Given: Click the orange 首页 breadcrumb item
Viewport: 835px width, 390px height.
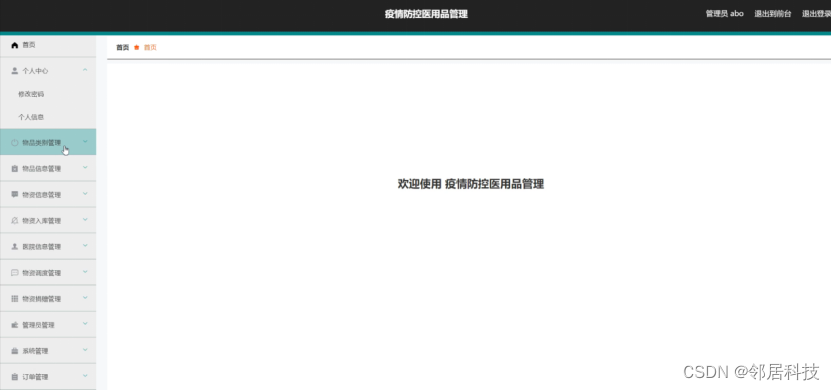Looking at the screenshot, I should coord(150,47).
